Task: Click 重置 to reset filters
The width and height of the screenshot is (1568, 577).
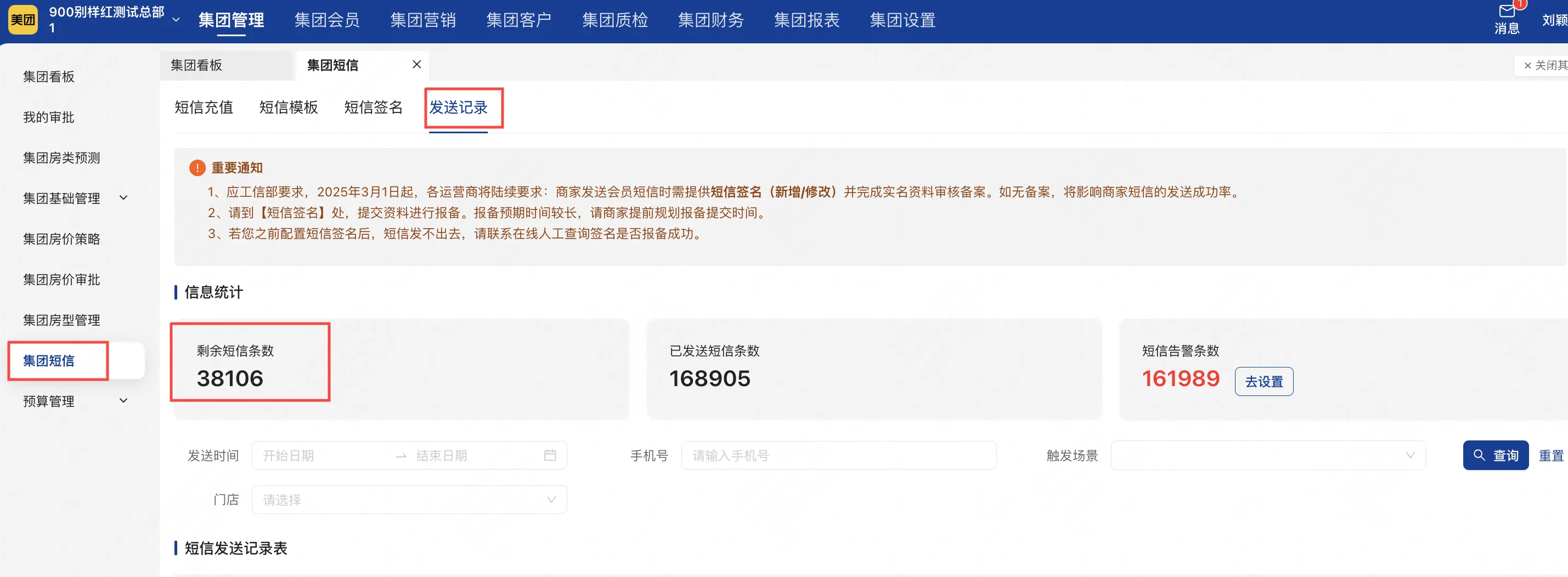Action: click(1550, 455)
